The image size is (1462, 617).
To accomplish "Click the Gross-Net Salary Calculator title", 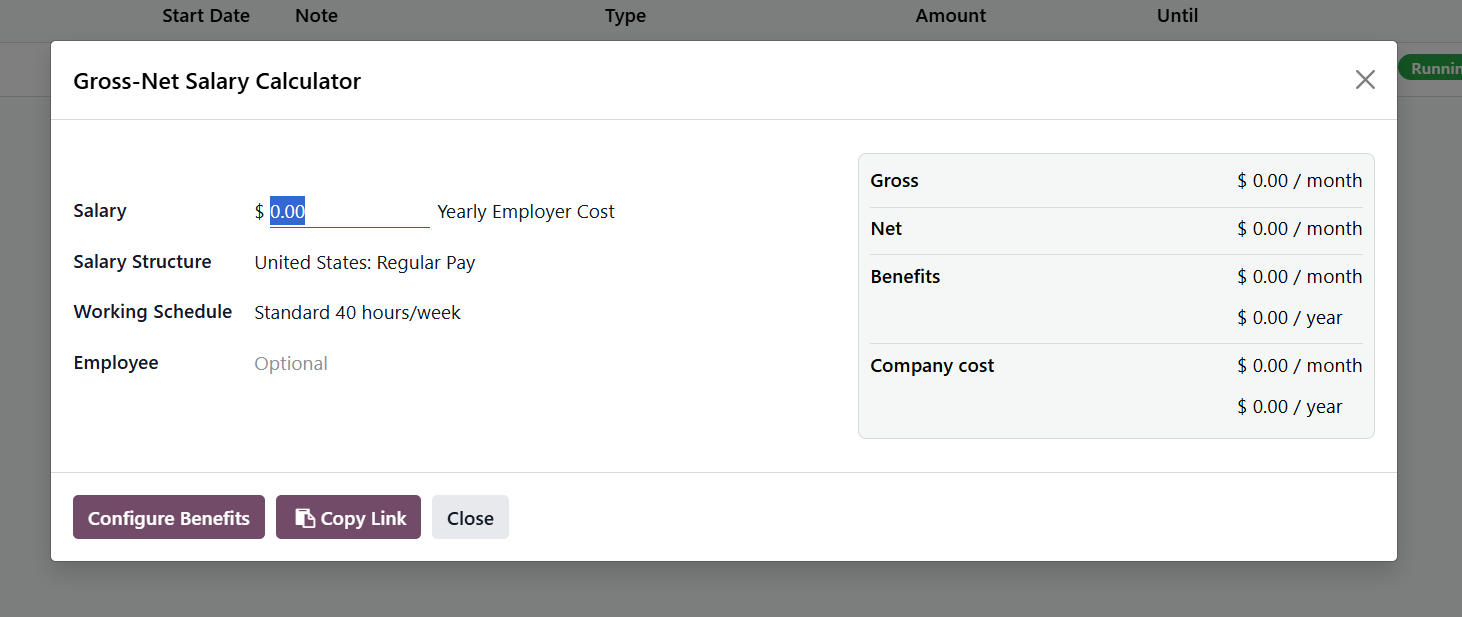I will [x=217, y=81].
